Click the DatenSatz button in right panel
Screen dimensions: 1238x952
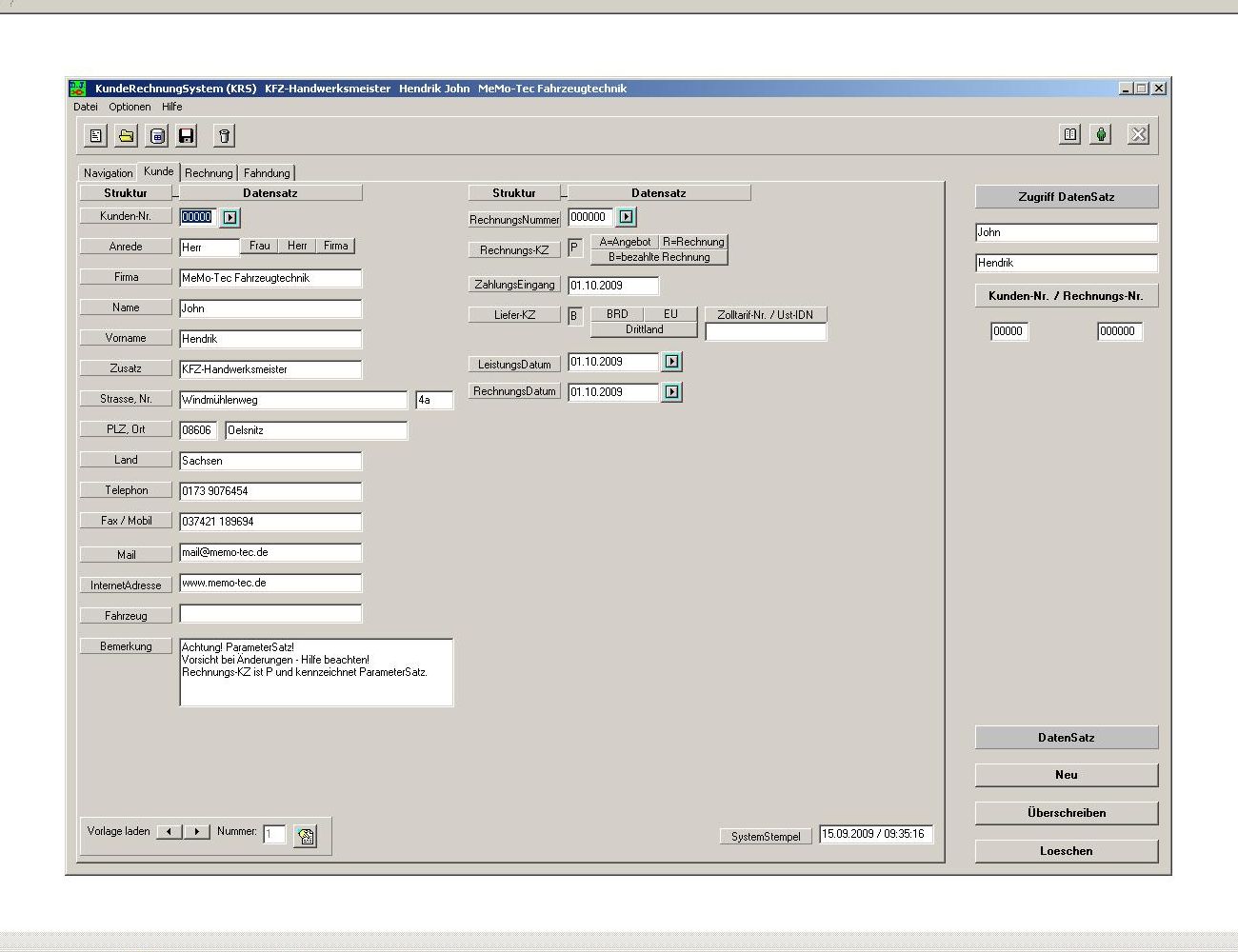(x=1067, y=738)
